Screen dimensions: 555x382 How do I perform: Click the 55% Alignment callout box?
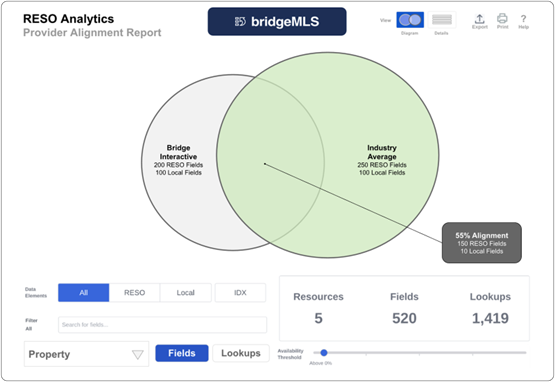click(481, 243)
